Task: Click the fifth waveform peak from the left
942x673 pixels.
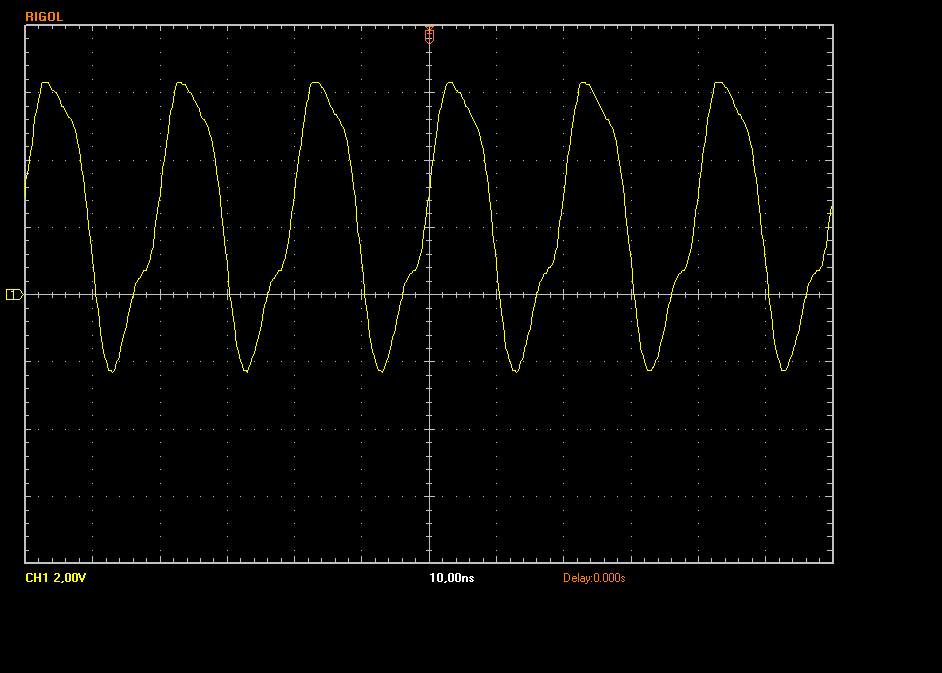Action: coord(584,83)
